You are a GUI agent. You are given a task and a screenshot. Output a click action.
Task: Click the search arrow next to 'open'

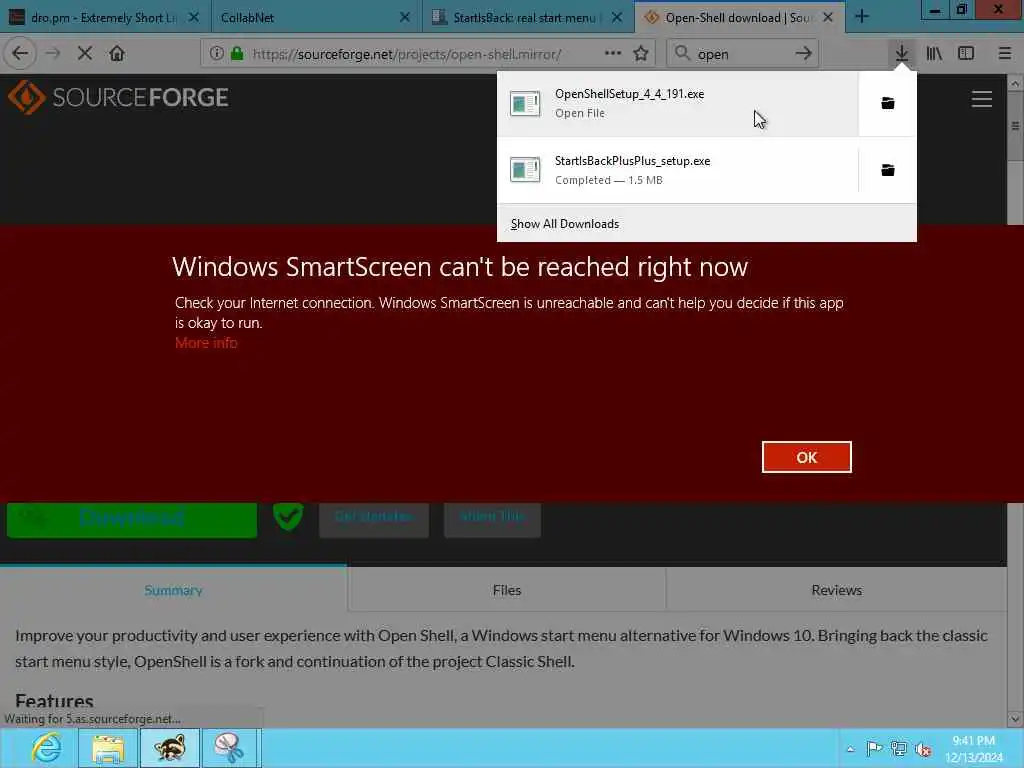point(804,54)
